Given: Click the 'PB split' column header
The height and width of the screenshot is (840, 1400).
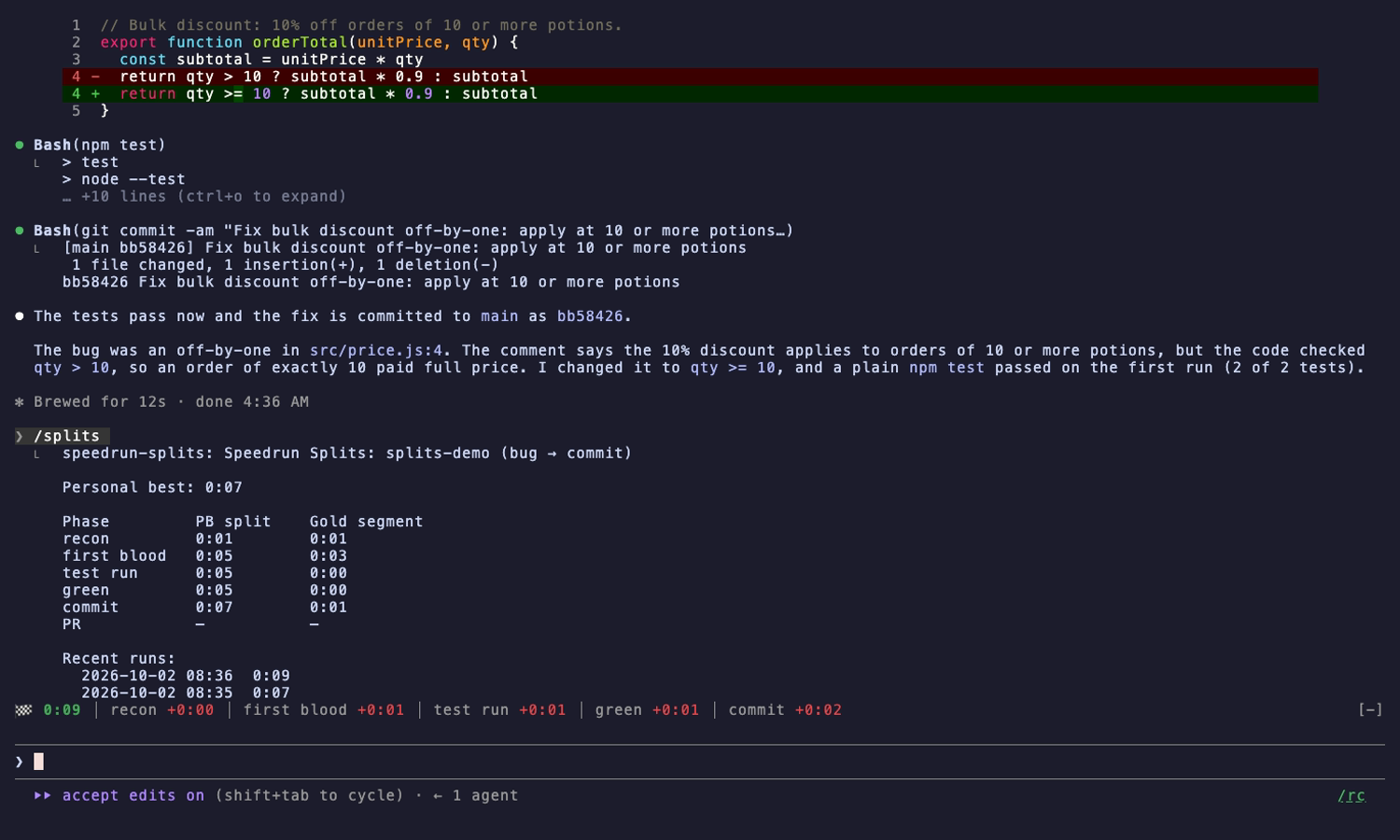Looking at the screenshot, I should (233, 522).
